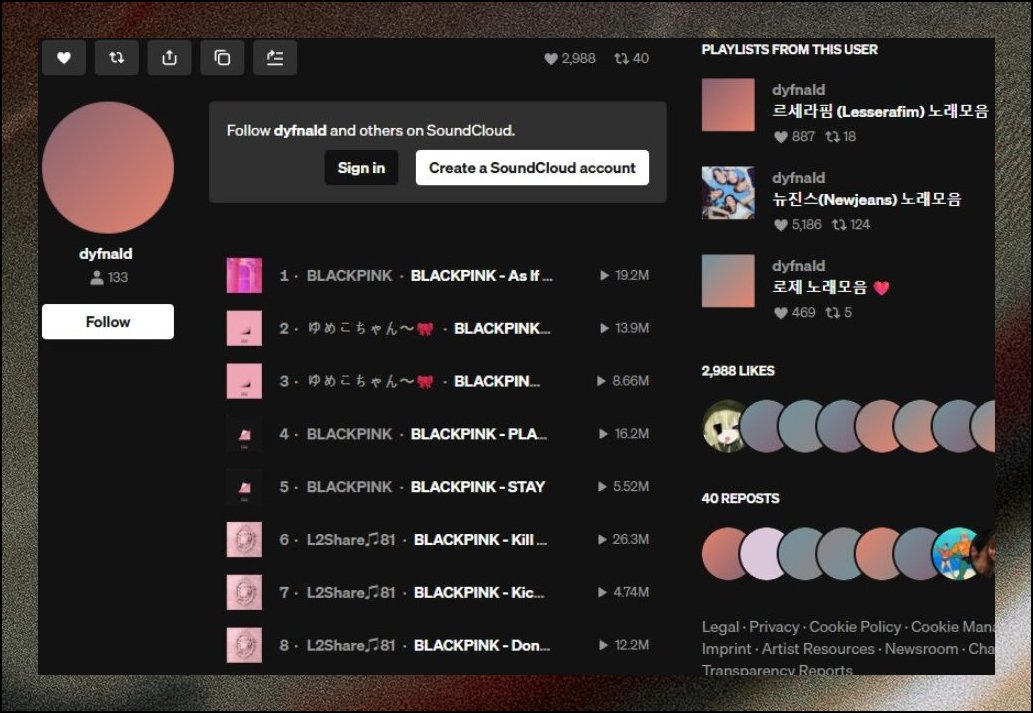Open the share icon button

point(169,58)
